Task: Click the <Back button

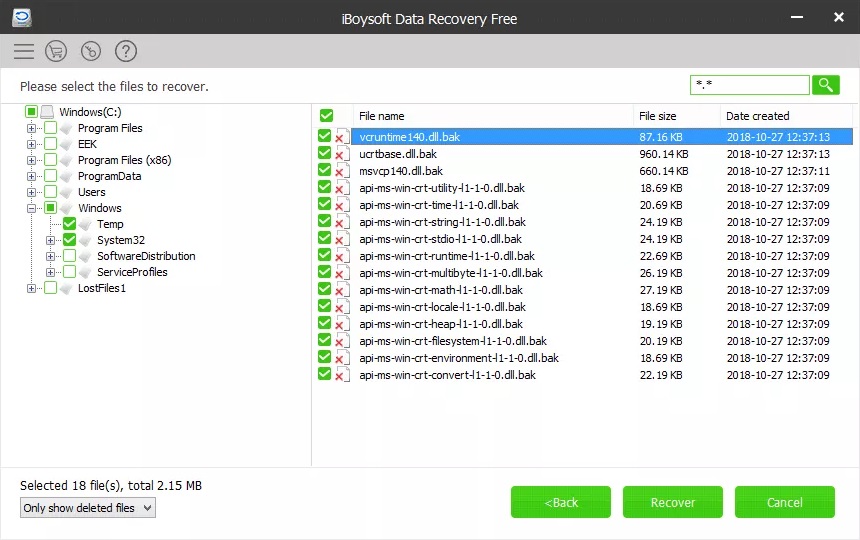Action: [561, 502]
